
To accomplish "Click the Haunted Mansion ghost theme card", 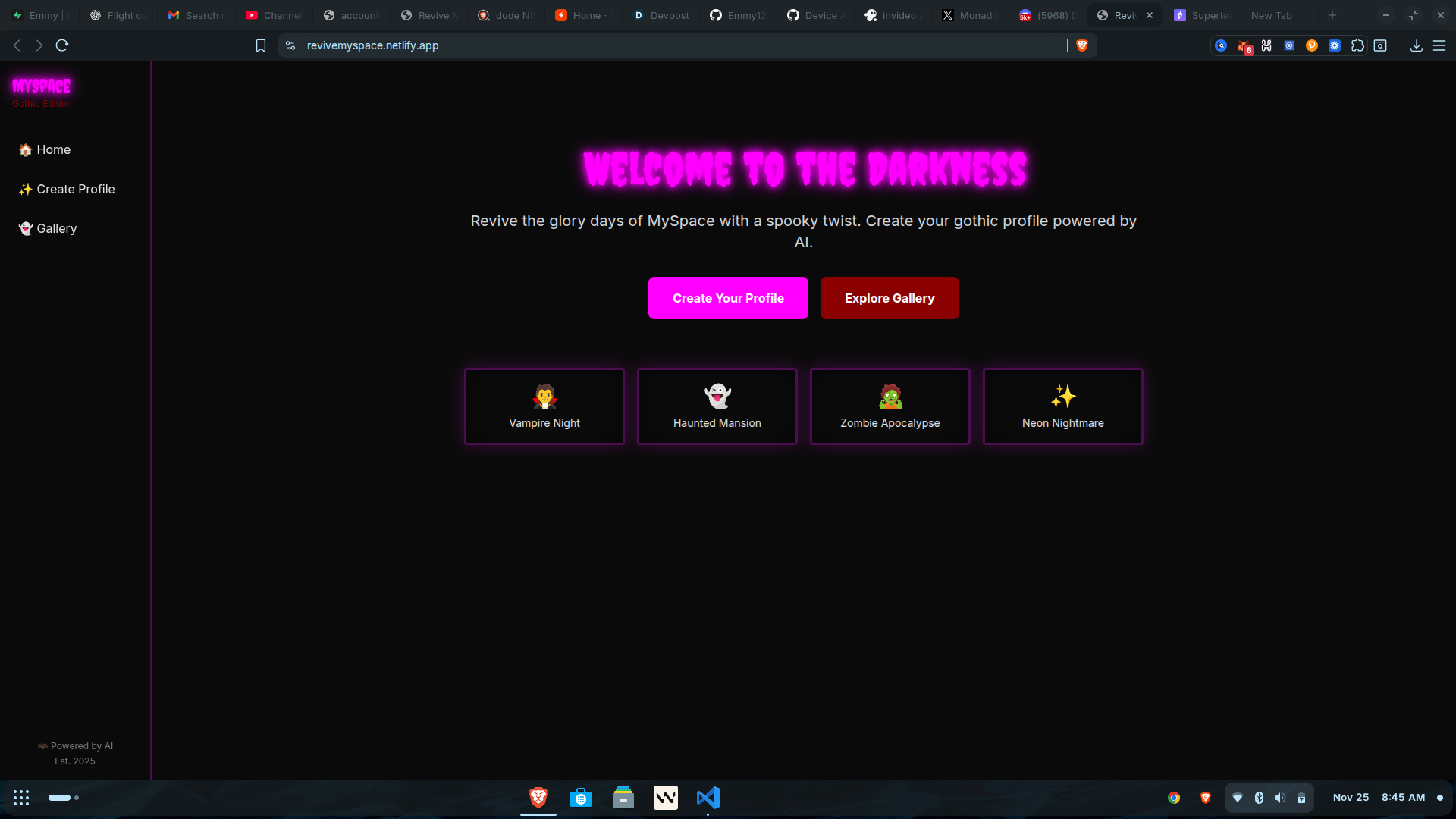I will click(717, 406).
